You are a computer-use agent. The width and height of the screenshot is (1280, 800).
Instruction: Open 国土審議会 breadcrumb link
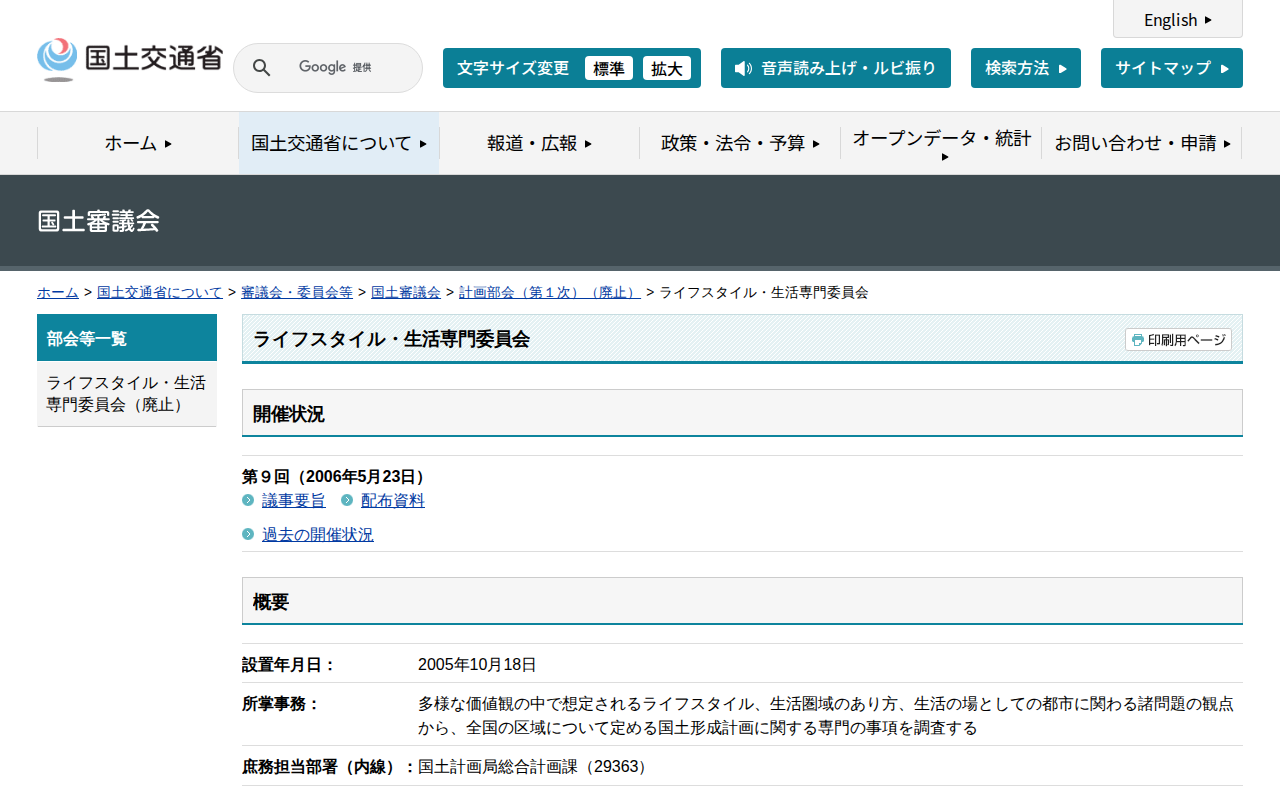coord(406,292)
